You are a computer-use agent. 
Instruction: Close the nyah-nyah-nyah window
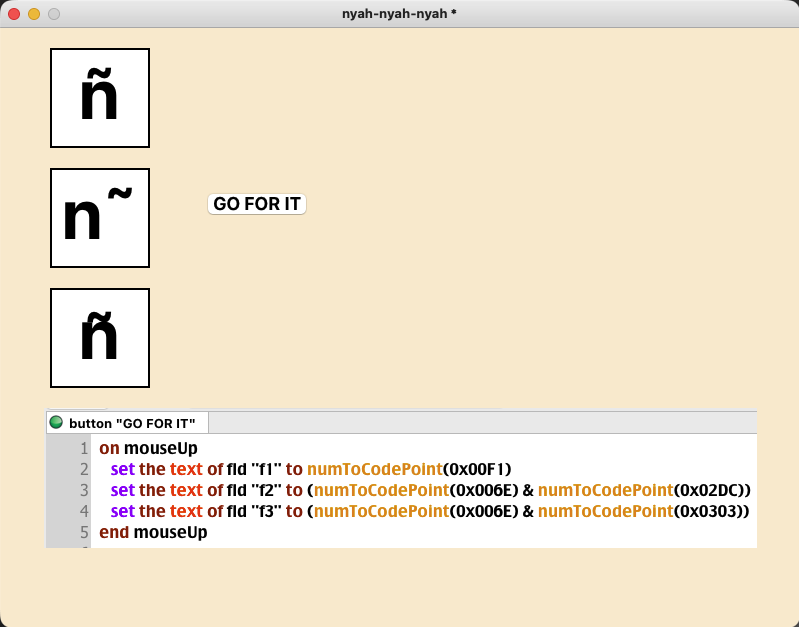[14, 14]
